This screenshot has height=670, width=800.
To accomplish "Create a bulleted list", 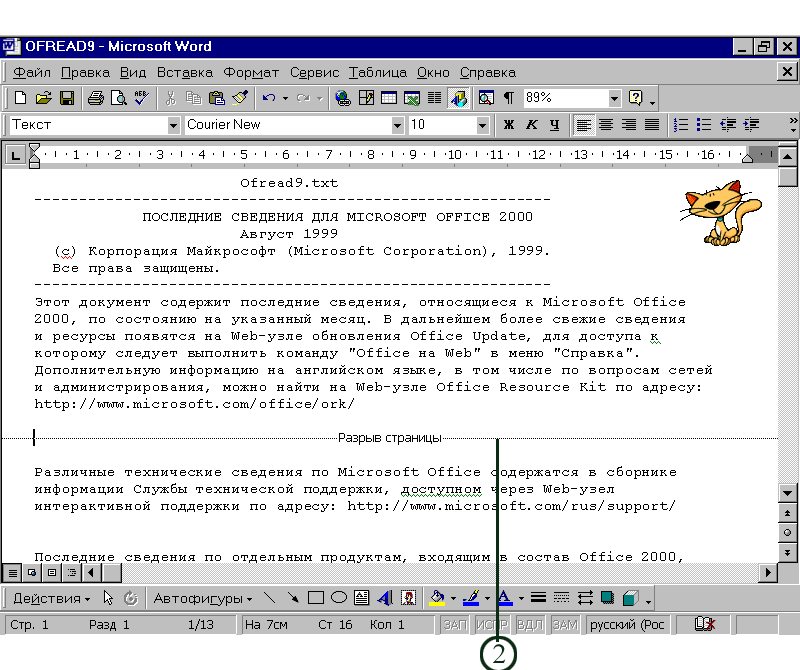I will (x=704, y=125).
